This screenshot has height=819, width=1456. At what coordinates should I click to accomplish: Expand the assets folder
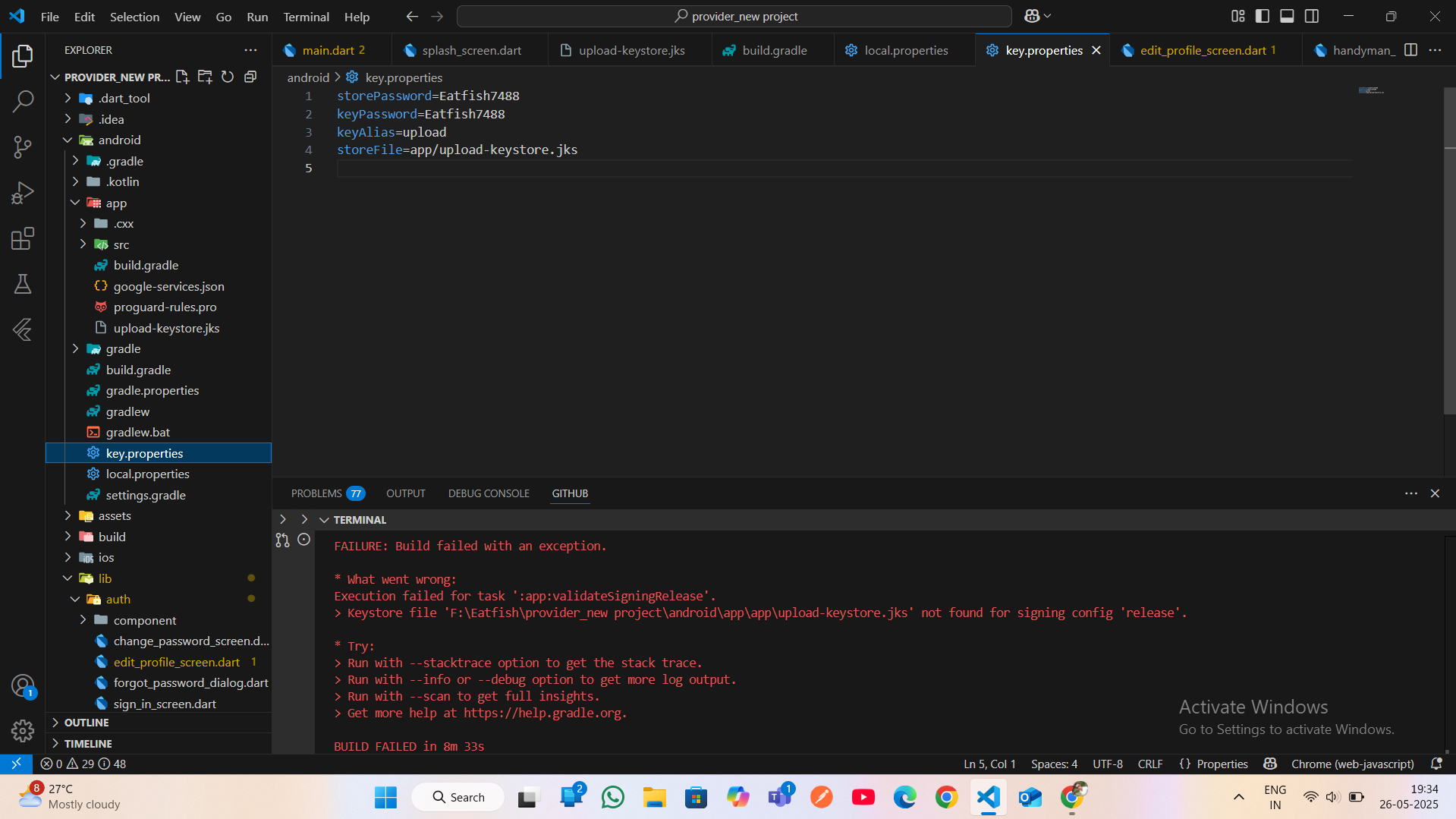point(115,515)
